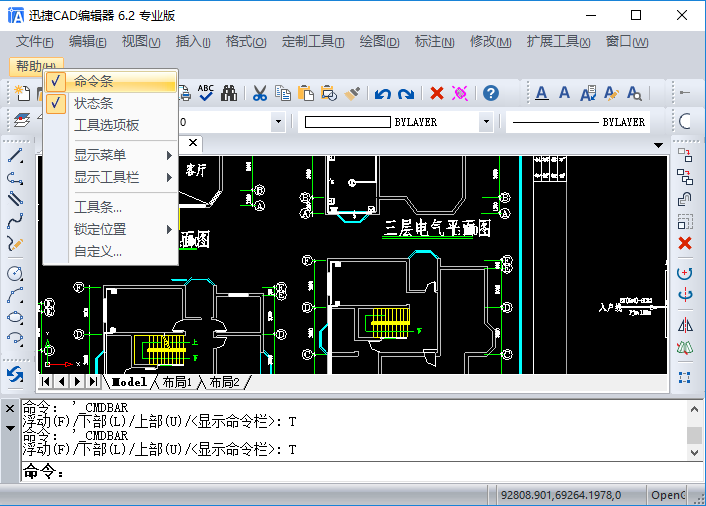
Task: Switch to the Model tab
Action: click(129, 382)
